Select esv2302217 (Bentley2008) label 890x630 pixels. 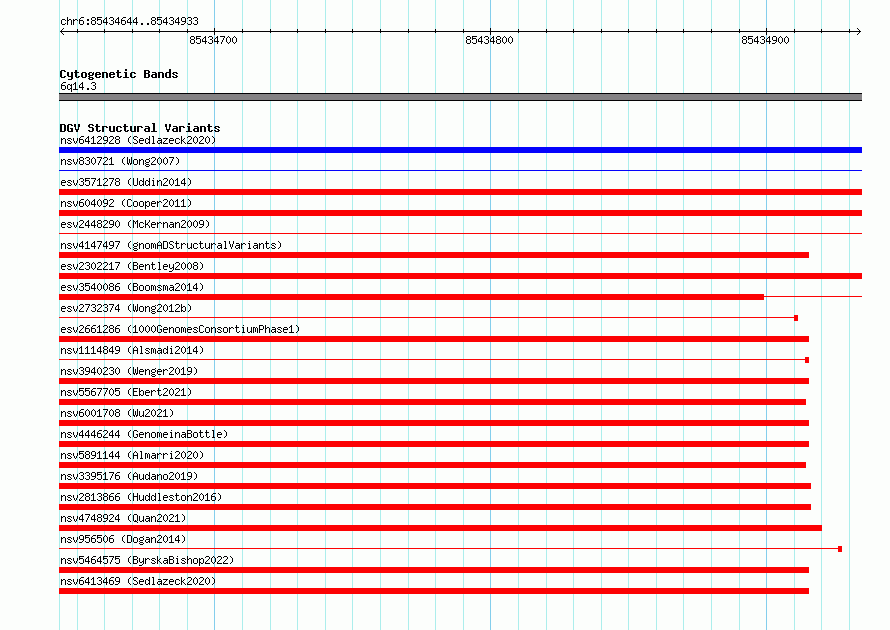[132, 266]
